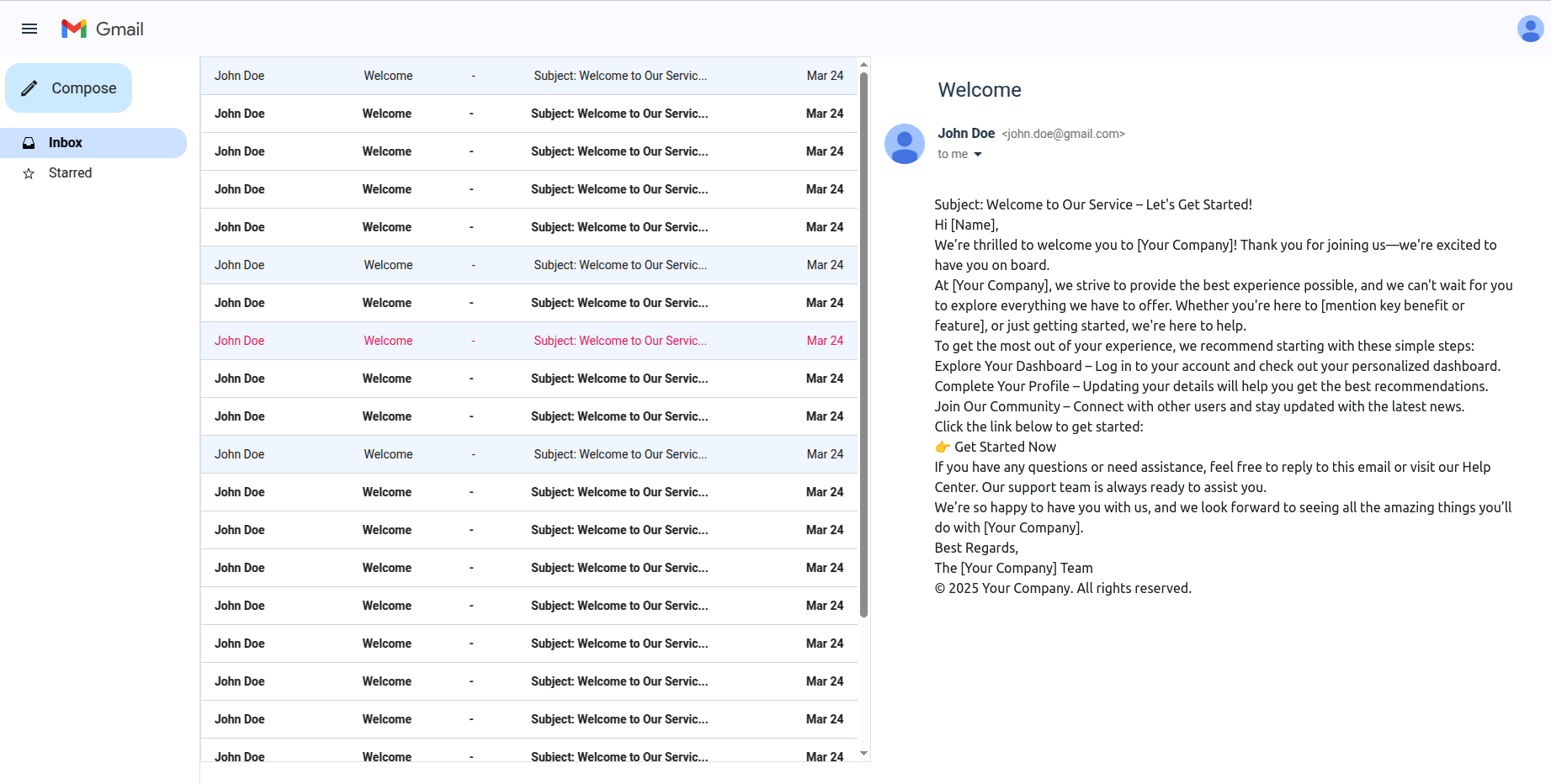
Task: Click the '© 2025 Your Company' footer line
Action: [1063, 588]
